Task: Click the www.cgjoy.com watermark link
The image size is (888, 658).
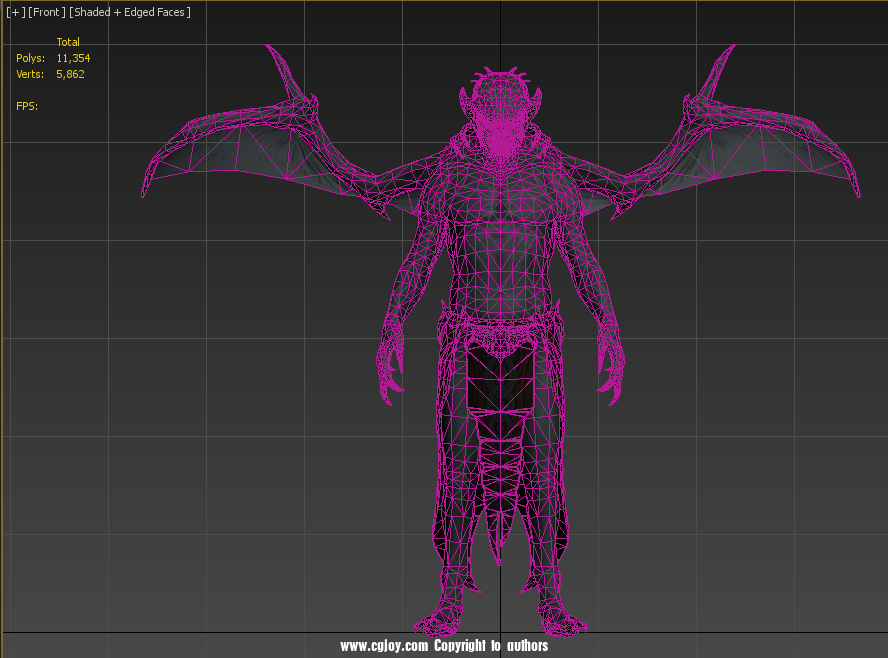Action: (384, 646)
